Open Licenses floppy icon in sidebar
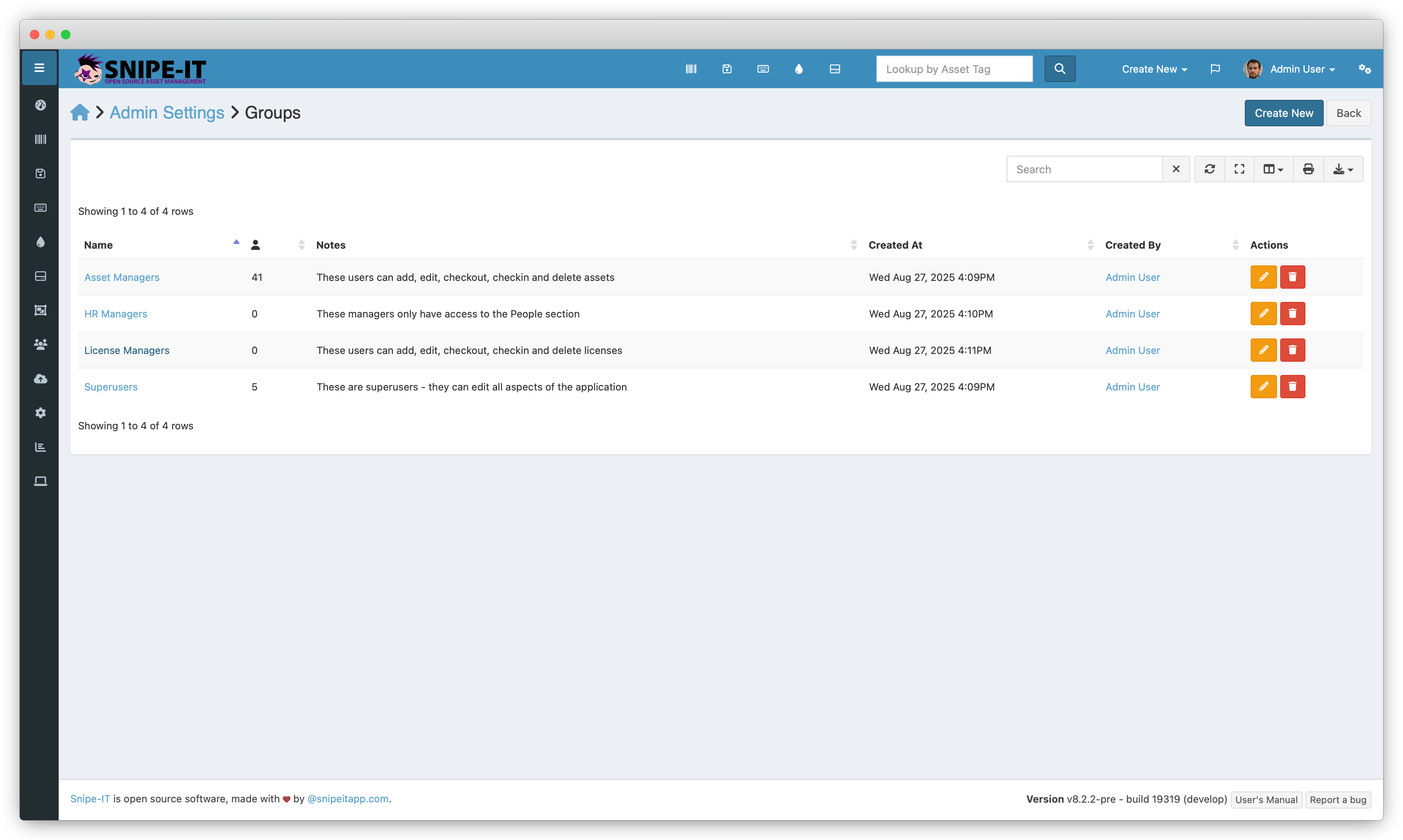The height and width of the screenshot is (840, 1403). 40,173
